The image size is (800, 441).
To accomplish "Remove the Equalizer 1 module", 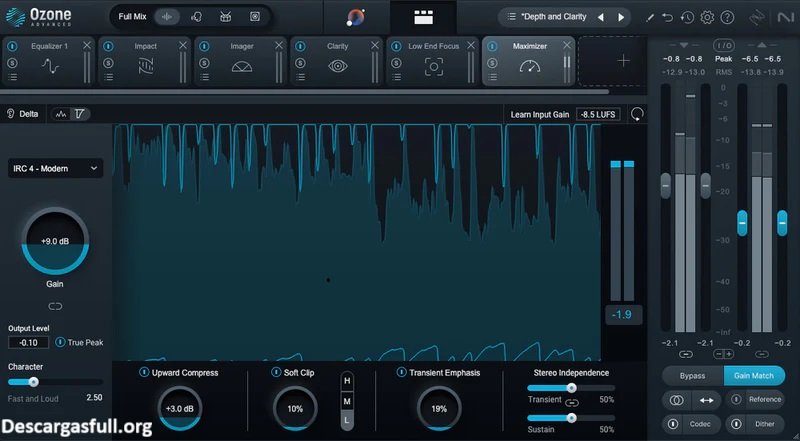I will click(87, 46).
